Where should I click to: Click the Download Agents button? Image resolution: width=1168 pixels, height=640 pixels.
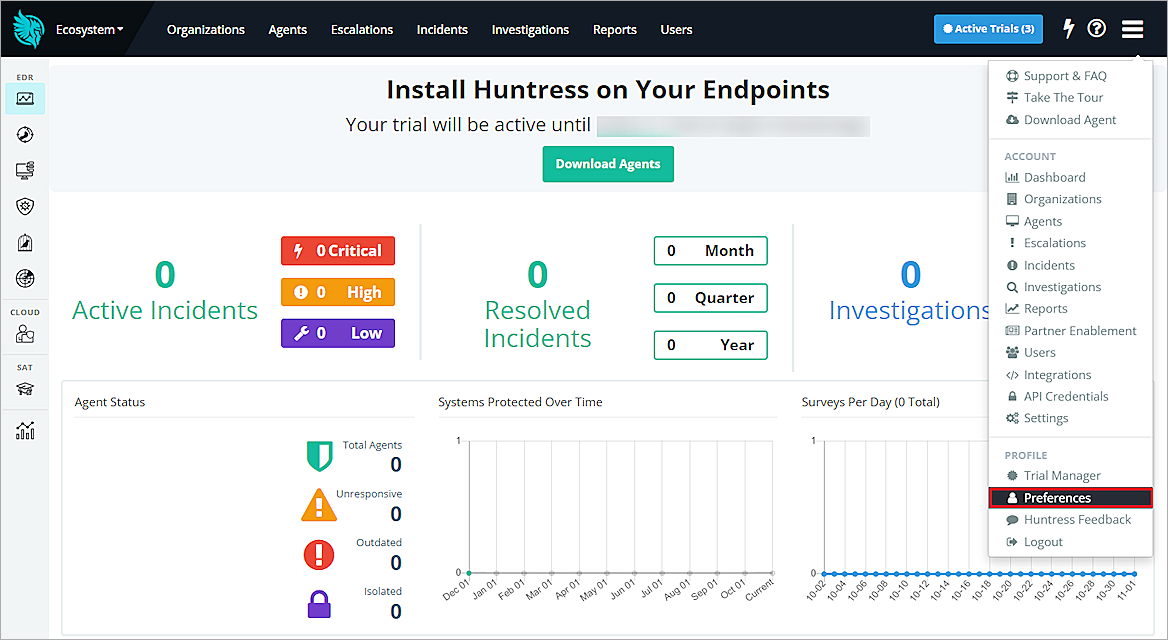(x=608, y=163)
